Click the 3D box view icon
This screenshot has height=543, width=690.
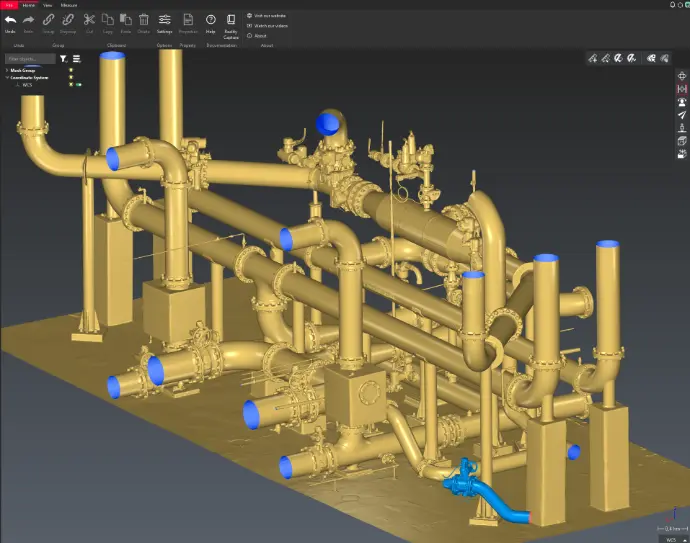(x=682, y=141)
